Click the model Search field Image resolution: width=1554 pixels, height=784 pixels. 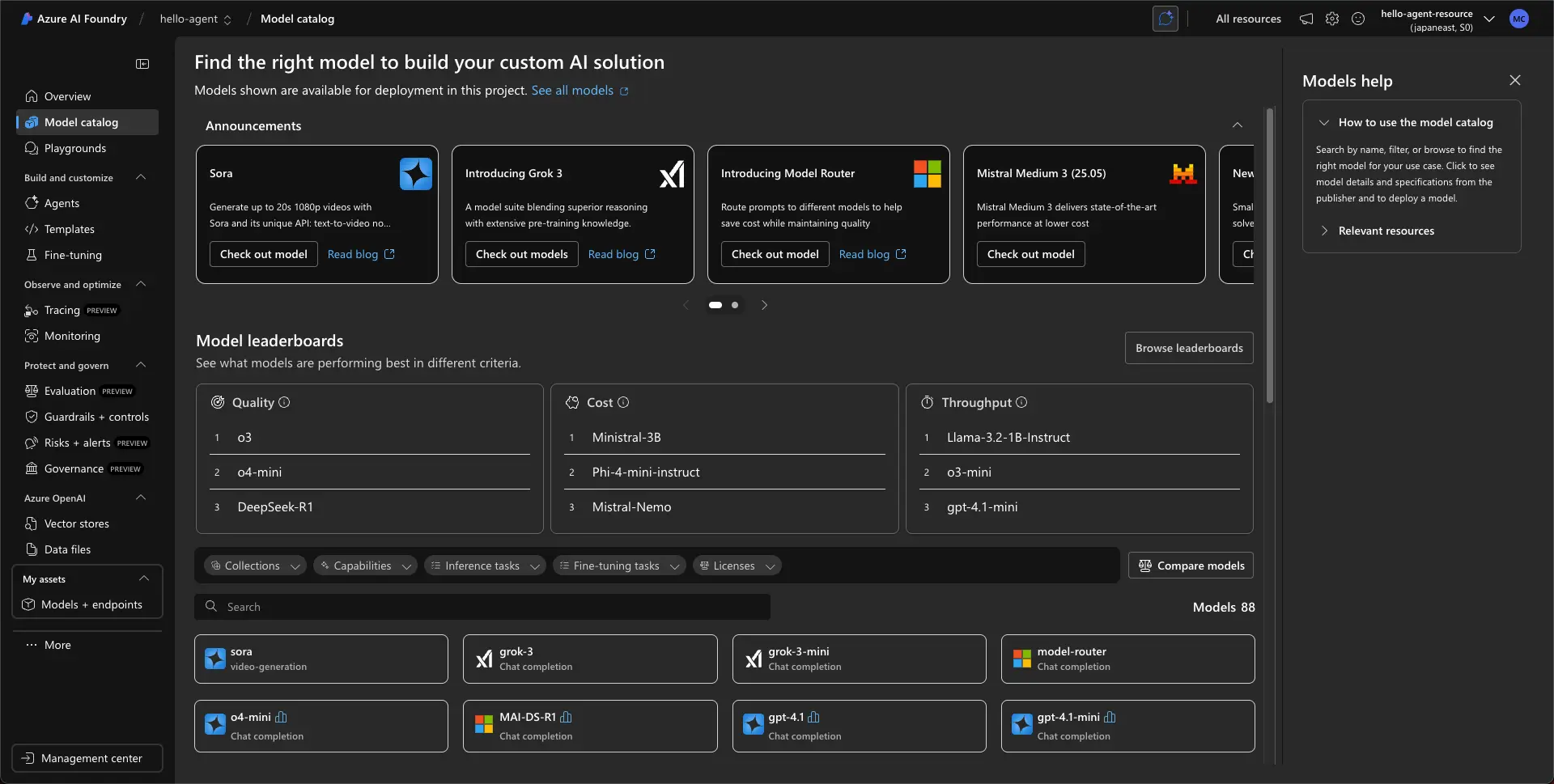click(482, 607)
